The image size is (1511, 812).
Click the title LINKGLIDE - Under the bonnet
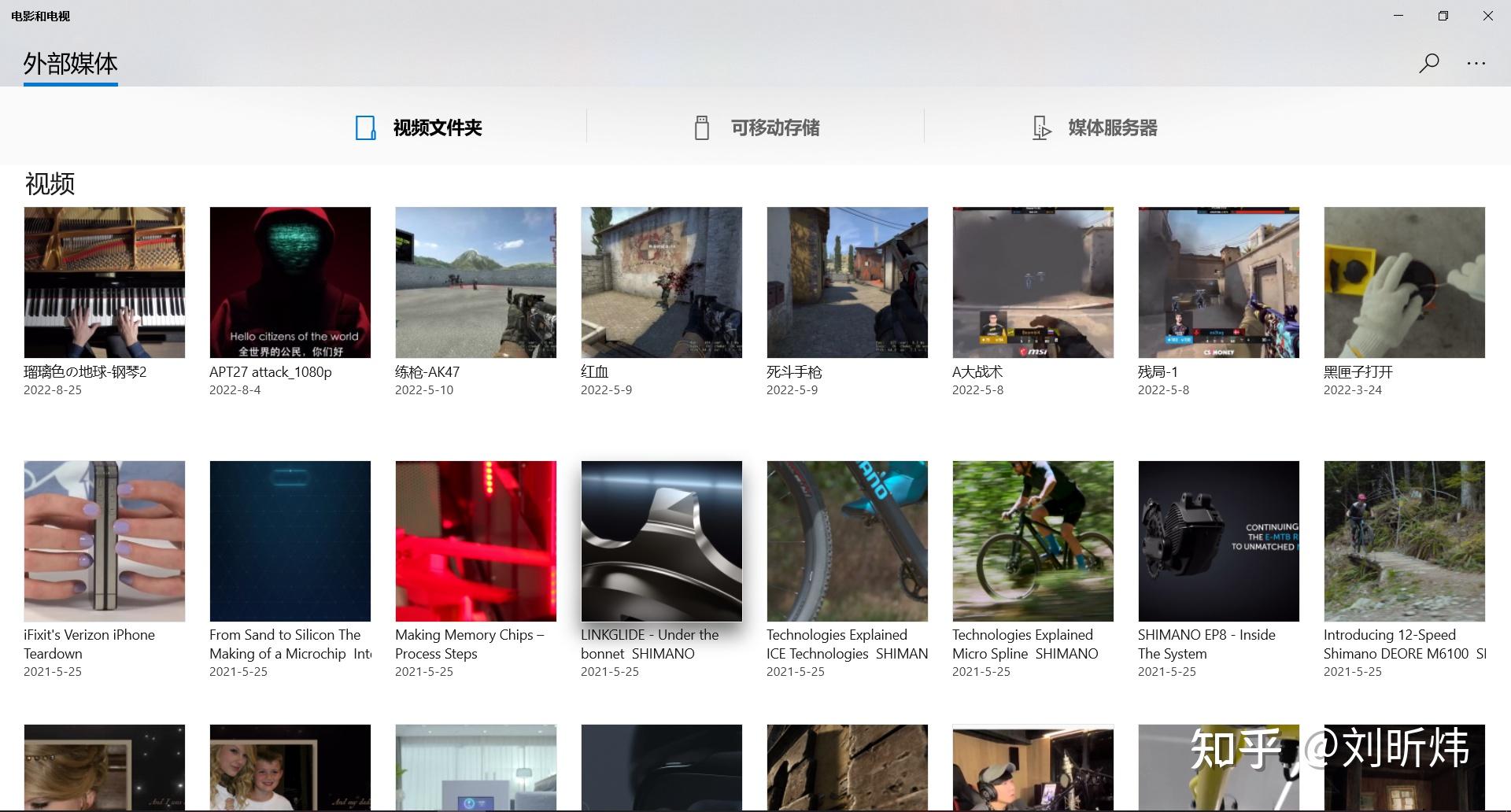pyautogui.click(x=650, y=644)
